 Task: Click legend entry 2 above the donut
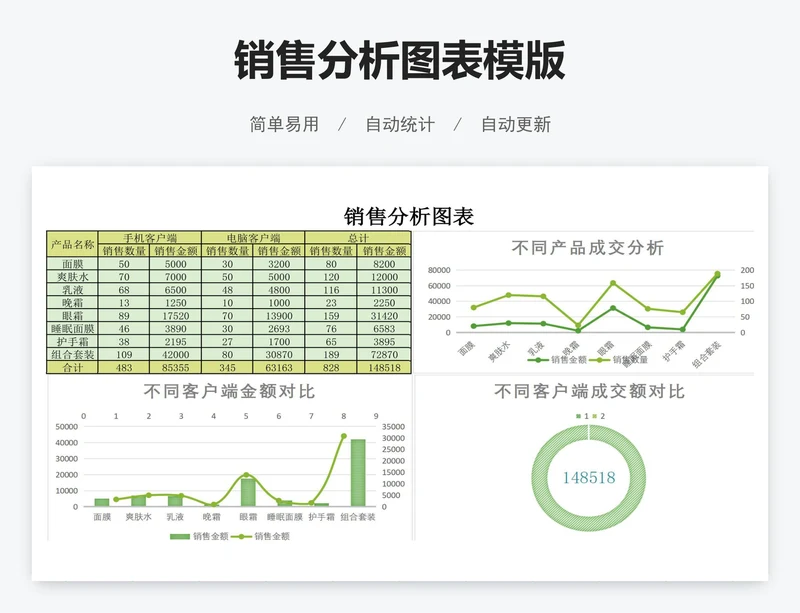point(598,416)
